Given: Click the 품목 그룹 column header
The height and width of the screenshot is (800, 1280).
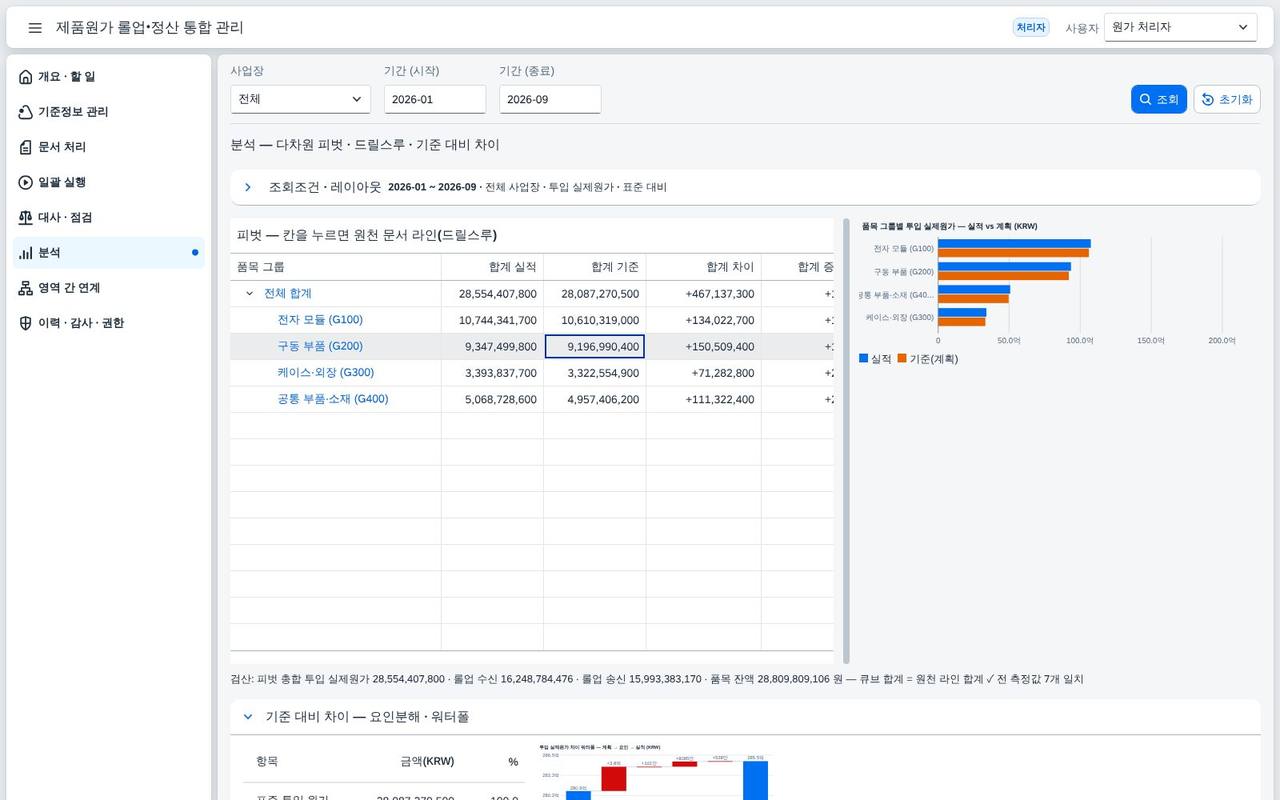Looking at the screenshot, I should [x=336, y=267].
